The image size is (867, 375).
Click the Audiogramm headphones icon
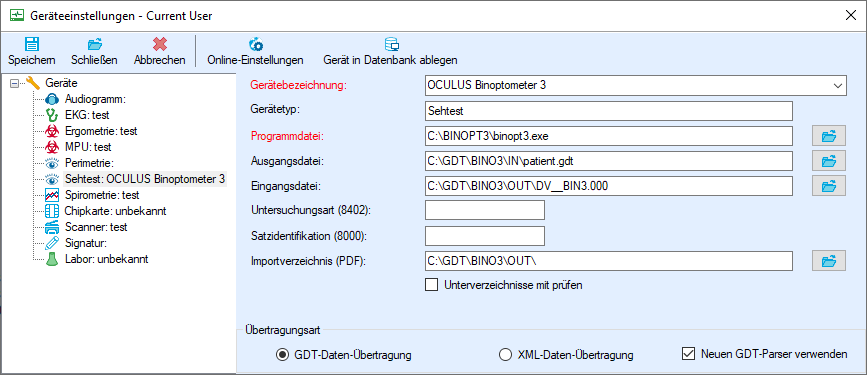(51, 100)
